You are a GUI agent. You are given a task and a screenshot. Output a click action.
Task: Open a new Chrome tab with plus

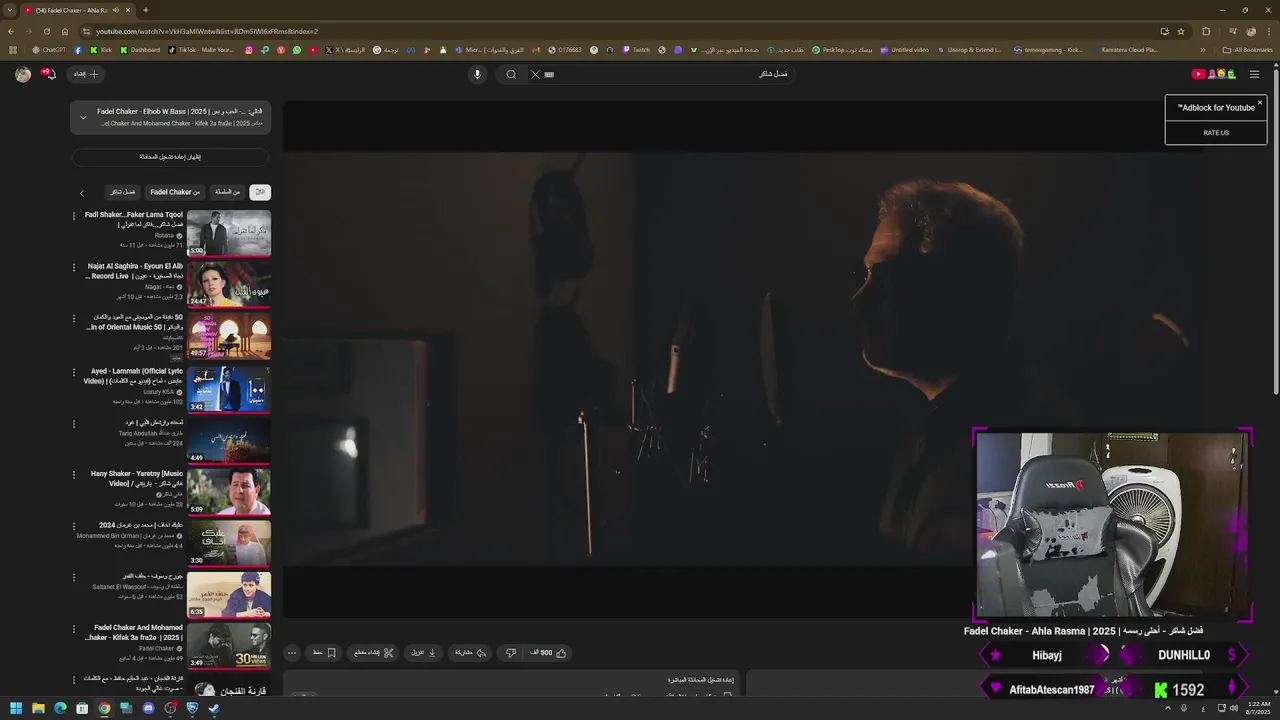click(x=145, y=10)
